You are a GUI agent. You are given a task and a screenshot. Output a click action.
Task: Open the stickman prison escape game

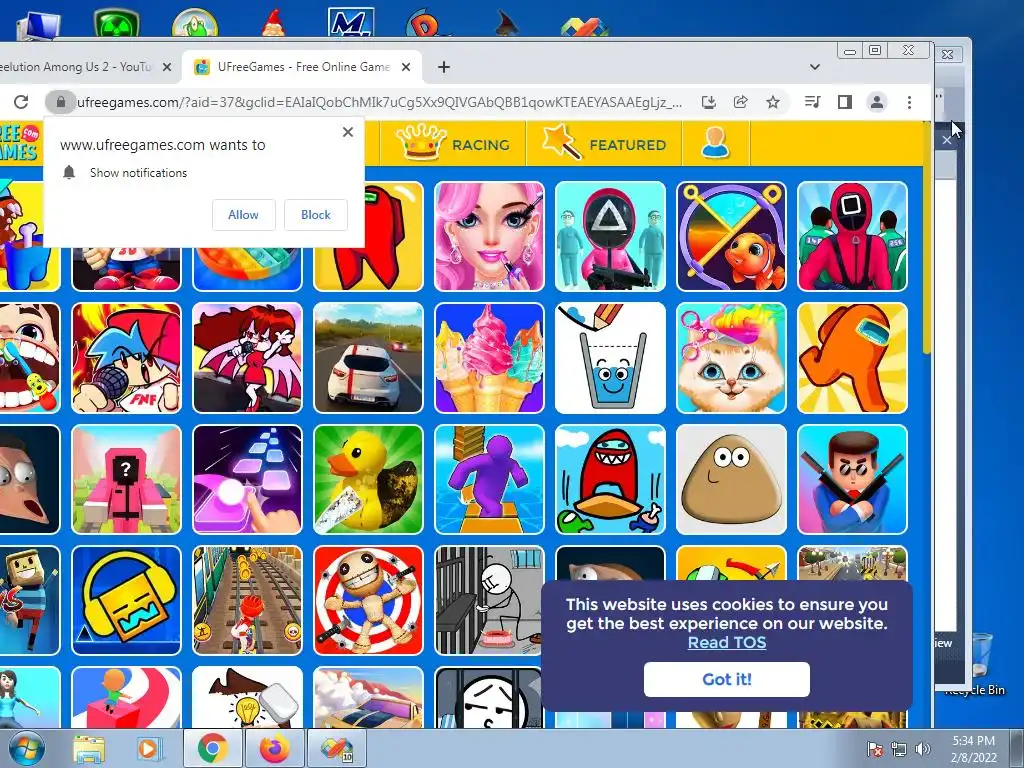(487, 601)
